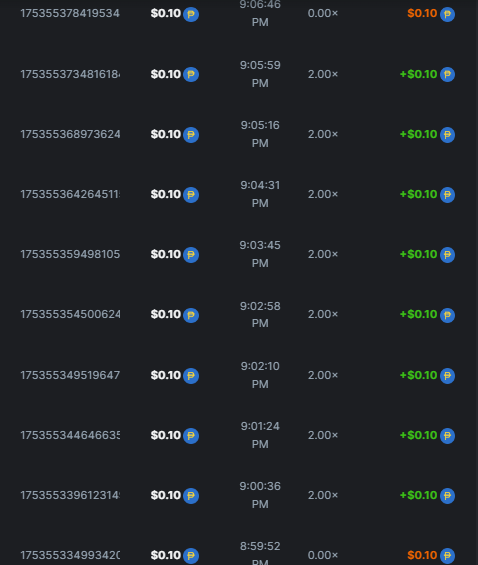Click the coin icon next to the orange 9:06:46 PM payout
Image resolution: width=478 pixels, height=565 pixels.
[x=447, y=14]
